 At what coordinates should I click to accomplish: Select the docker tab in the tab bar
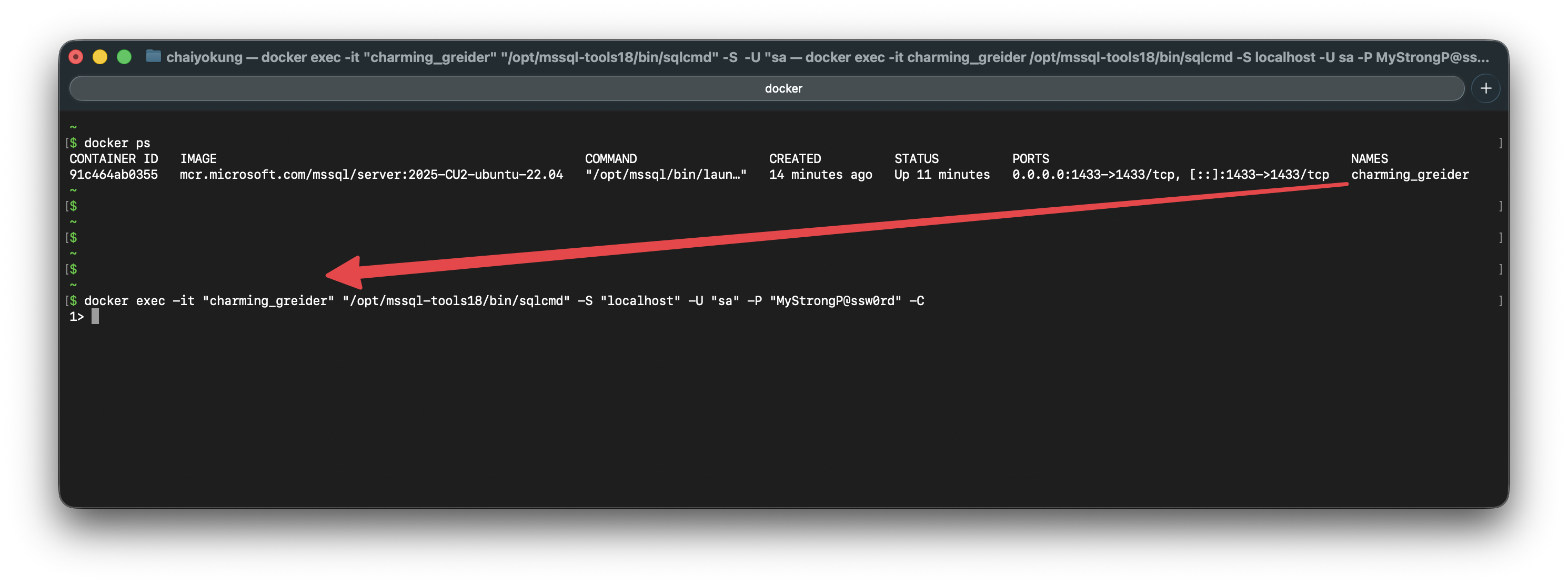(783, 88)
